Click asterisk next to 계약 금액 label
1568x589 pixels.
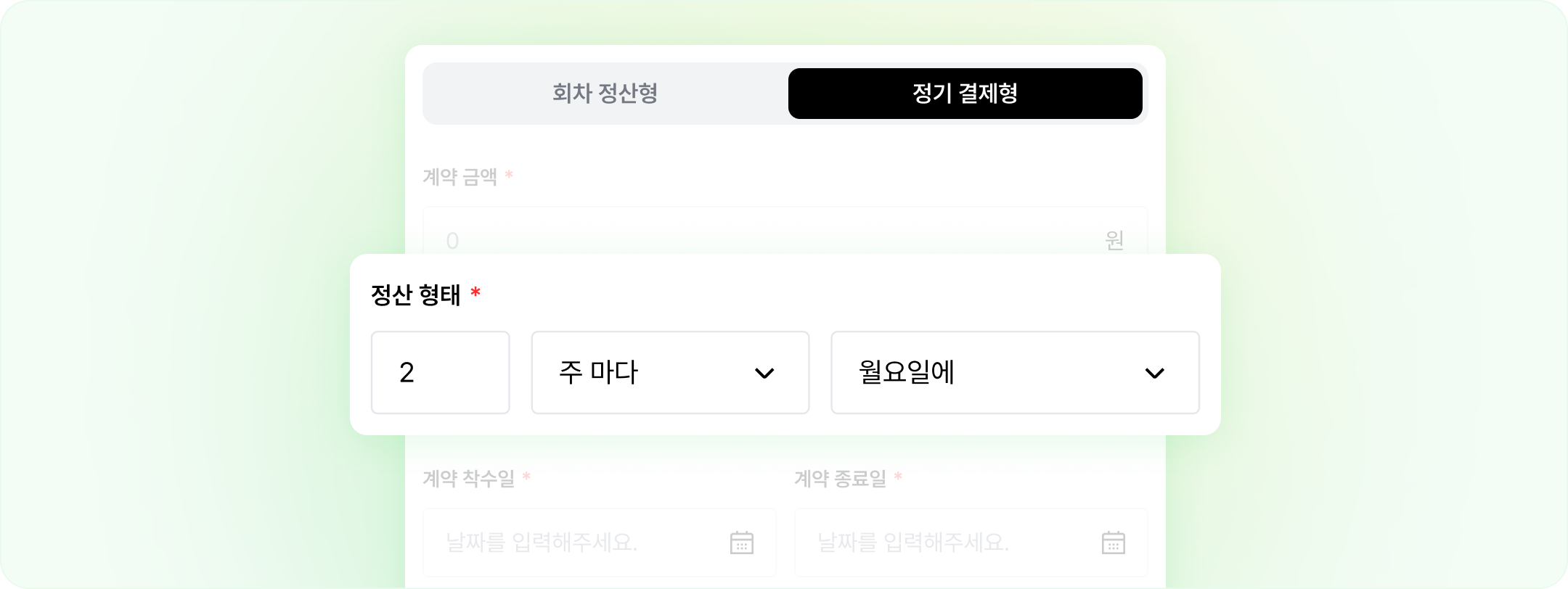coord(509,176)
